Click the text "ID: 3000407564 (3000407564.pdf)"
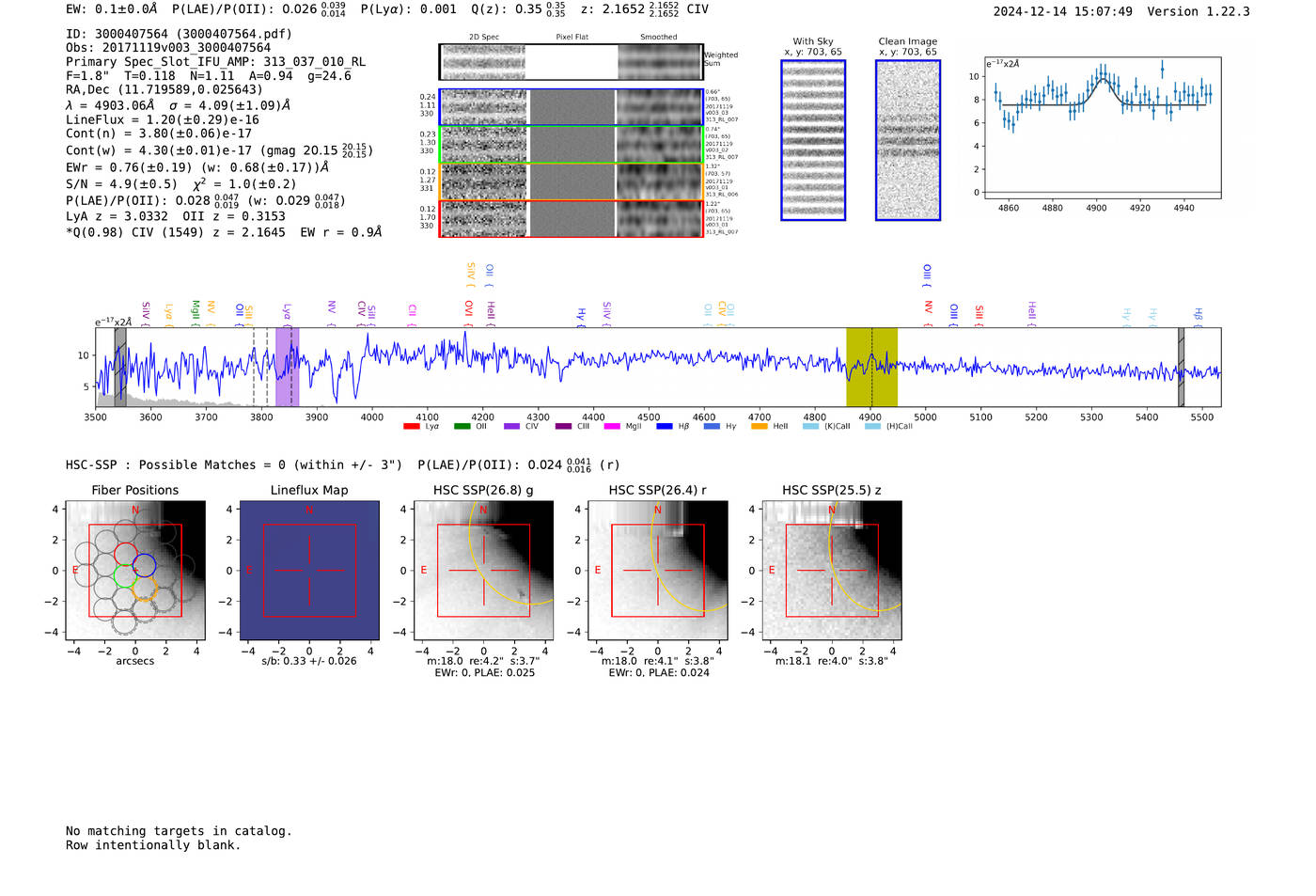This screenshot has width=1316, height=896. click(179, 34)
